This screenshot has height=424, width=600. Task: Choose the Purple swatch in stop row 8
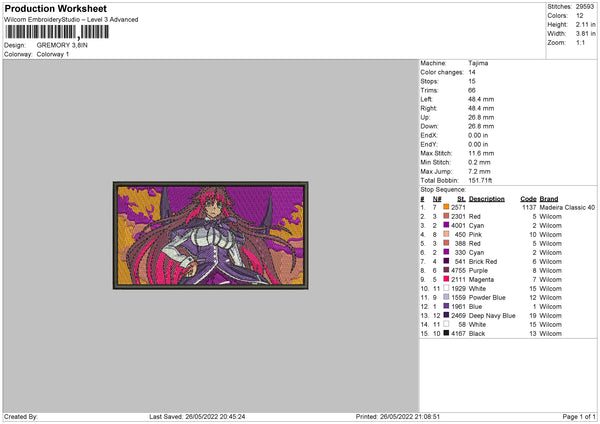click(446, 270)
